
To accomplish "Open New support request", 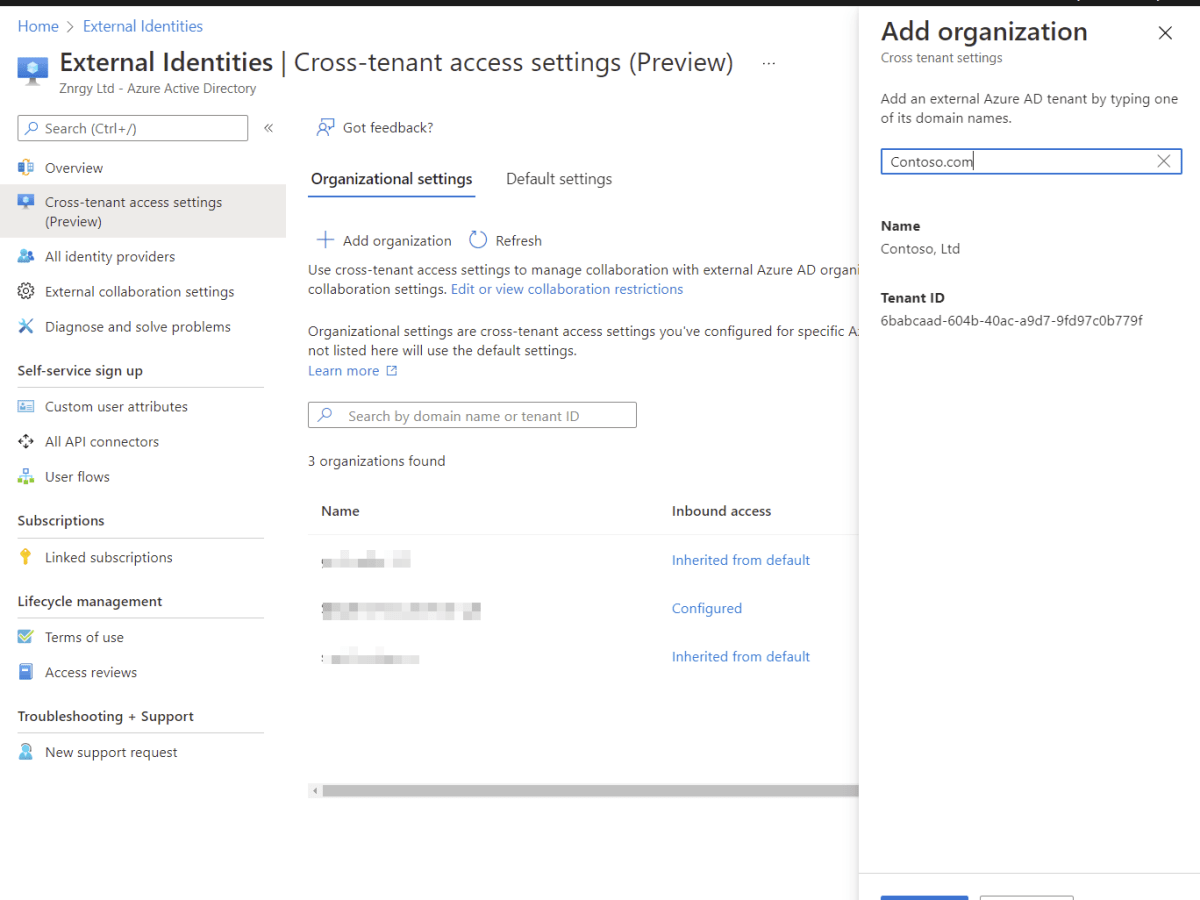I will (x=111, y=751).
